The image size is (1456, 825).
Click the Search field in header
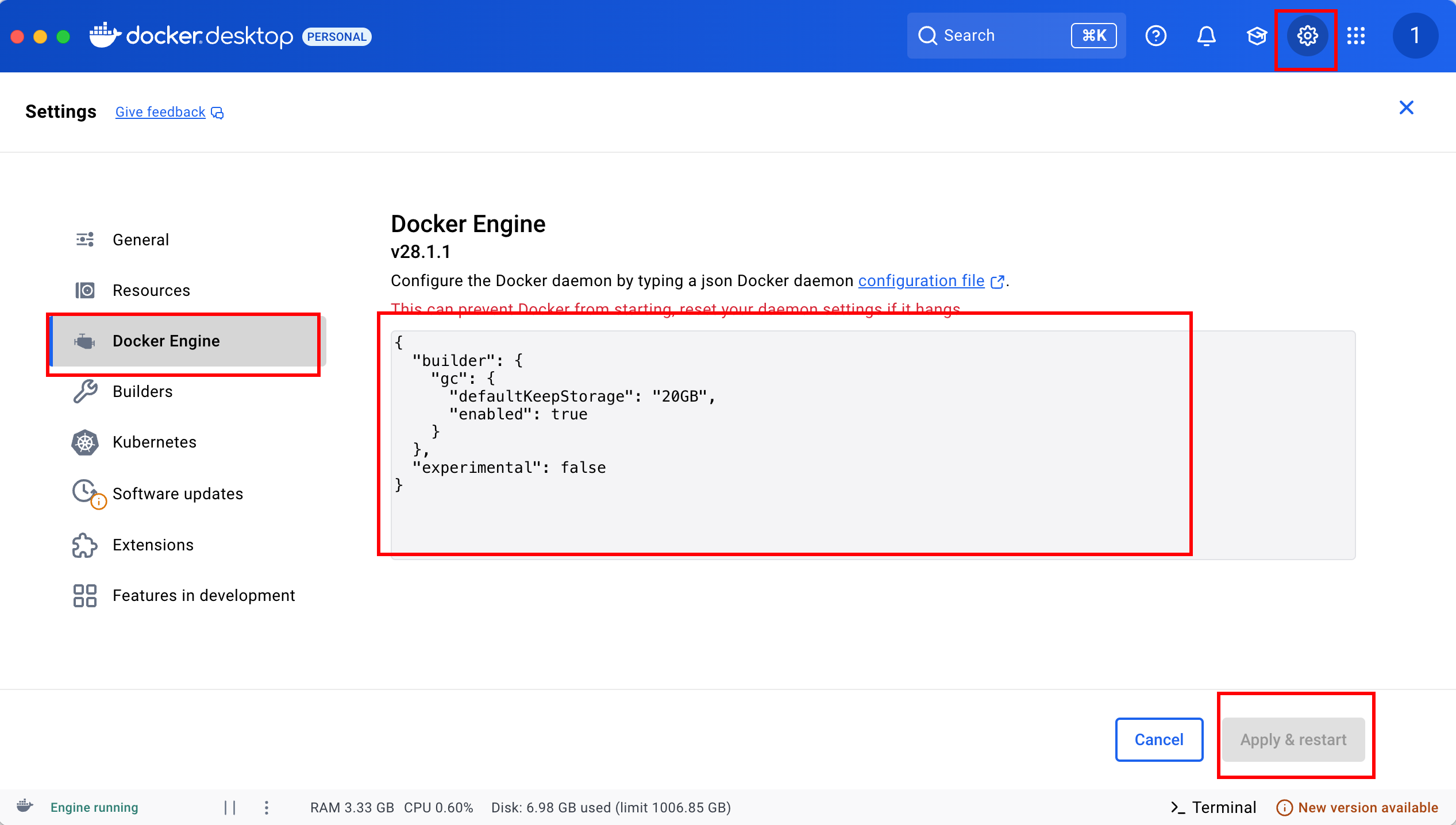pyautogui.click(x=1016, y=36)
